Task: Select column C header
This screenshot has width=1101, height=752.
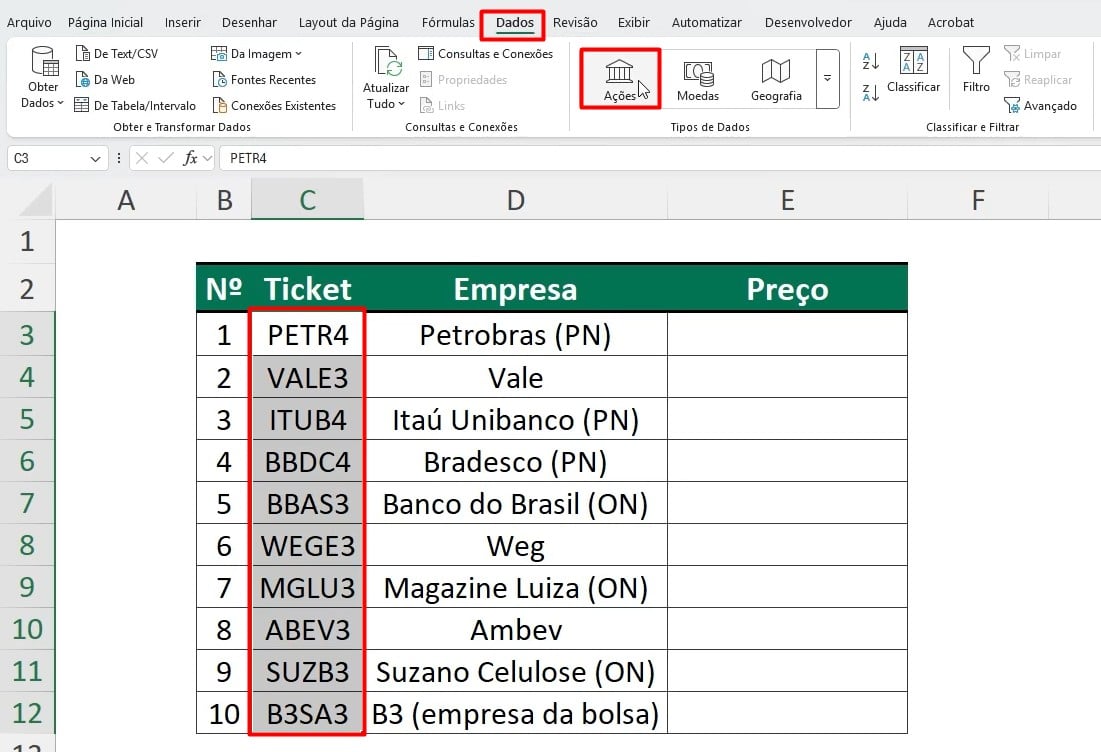Action: 308,200
